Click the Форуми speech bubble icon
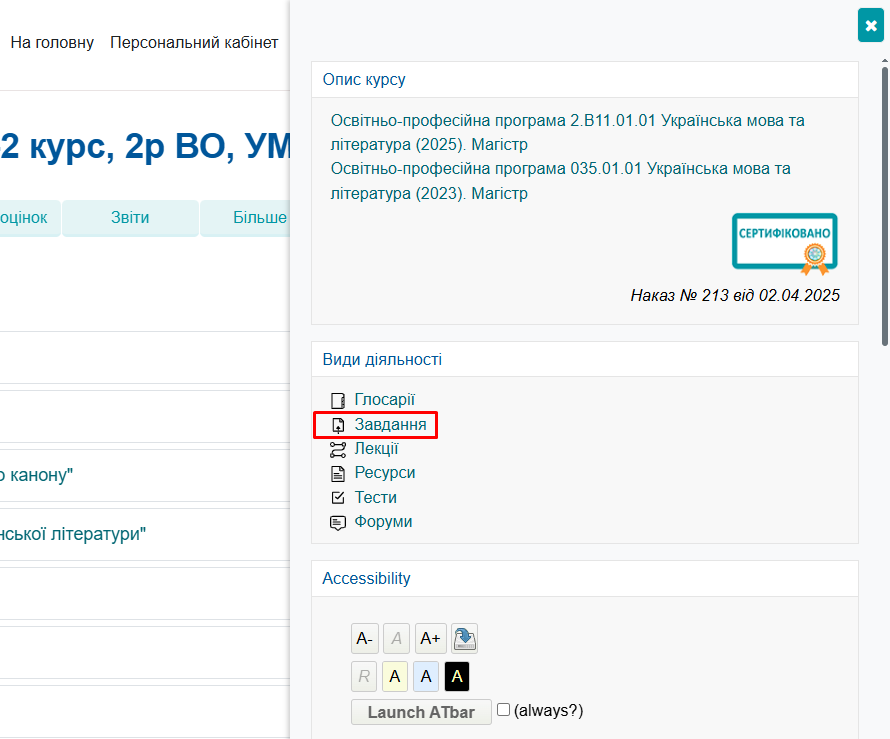 [x=337, y=522]
